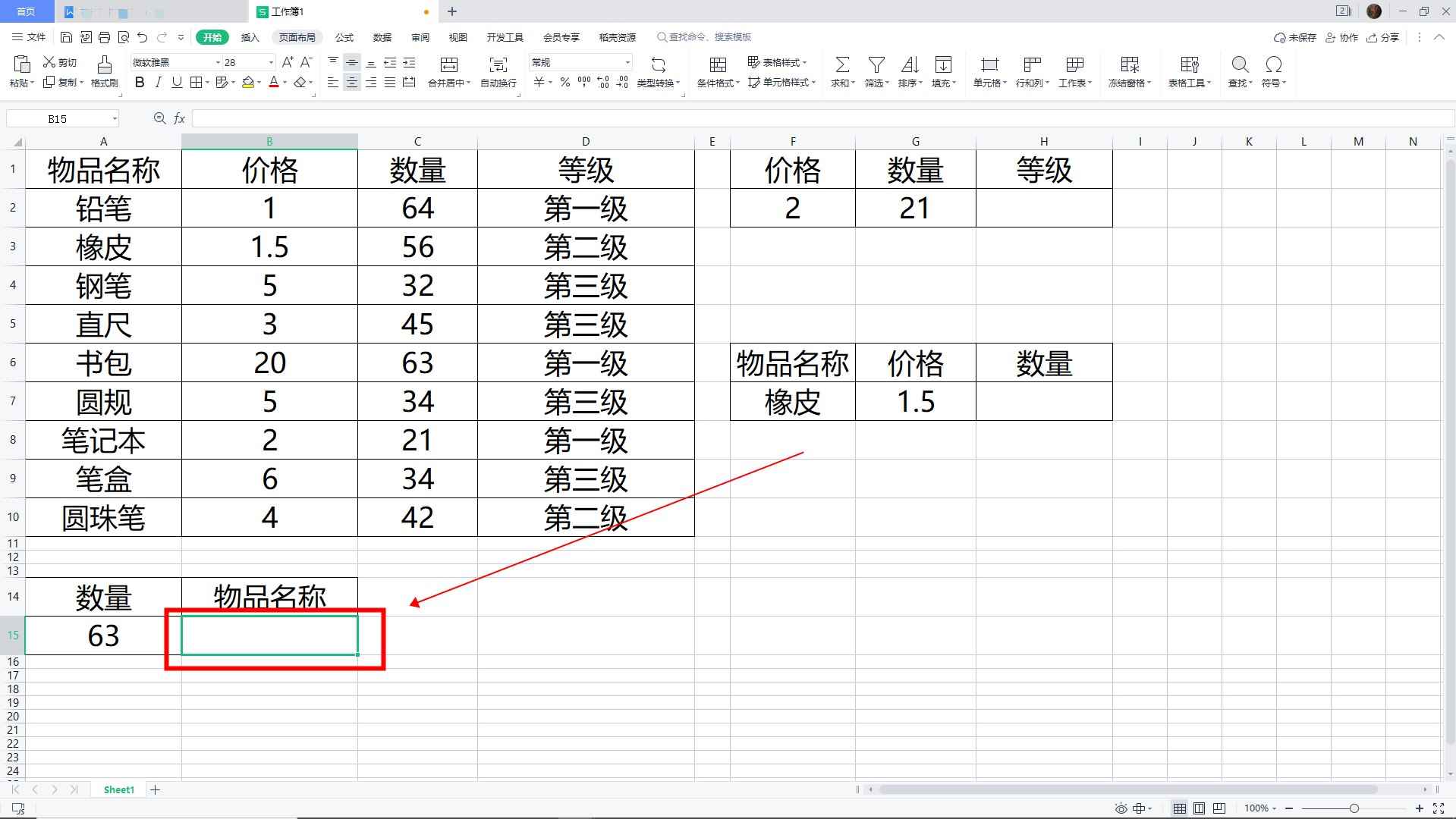Add a new worksheet with the plus button
The width and height of the screenshot is (1456, 819).
[155, 789]
